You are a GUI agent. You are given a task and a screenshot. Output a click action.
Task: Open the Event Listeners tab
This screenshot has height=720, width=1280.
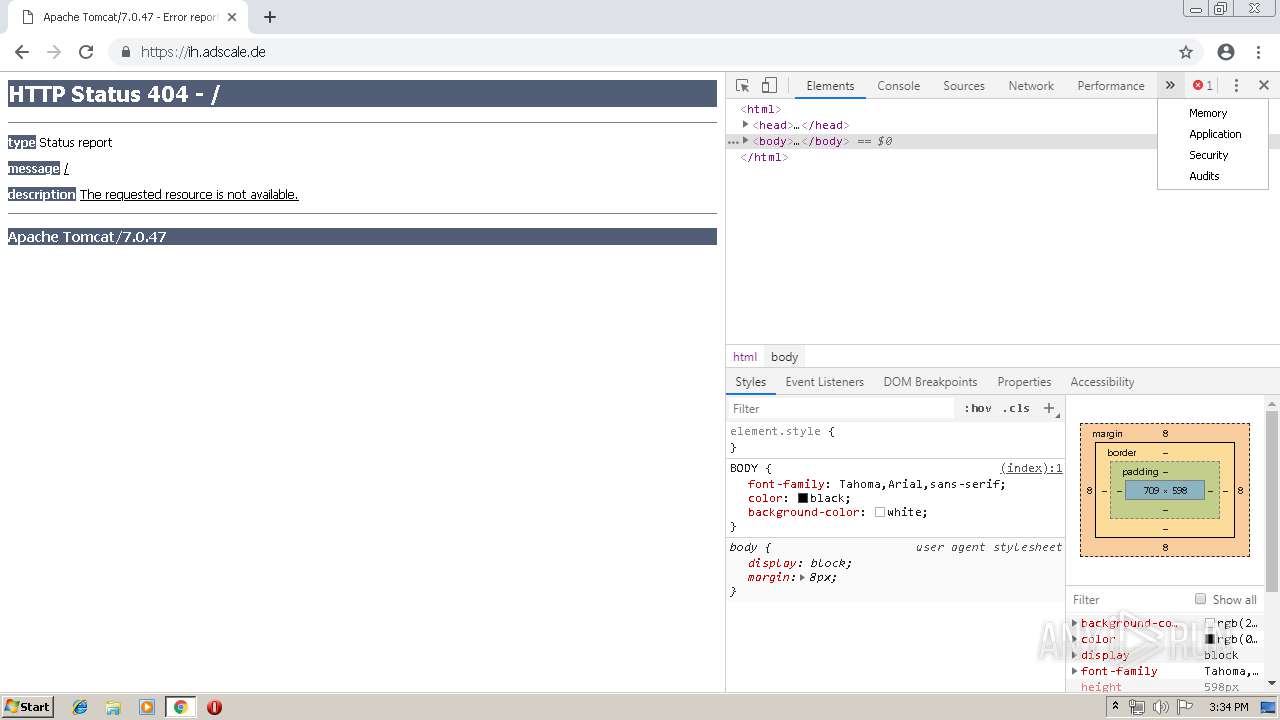(x=824, y=382)
